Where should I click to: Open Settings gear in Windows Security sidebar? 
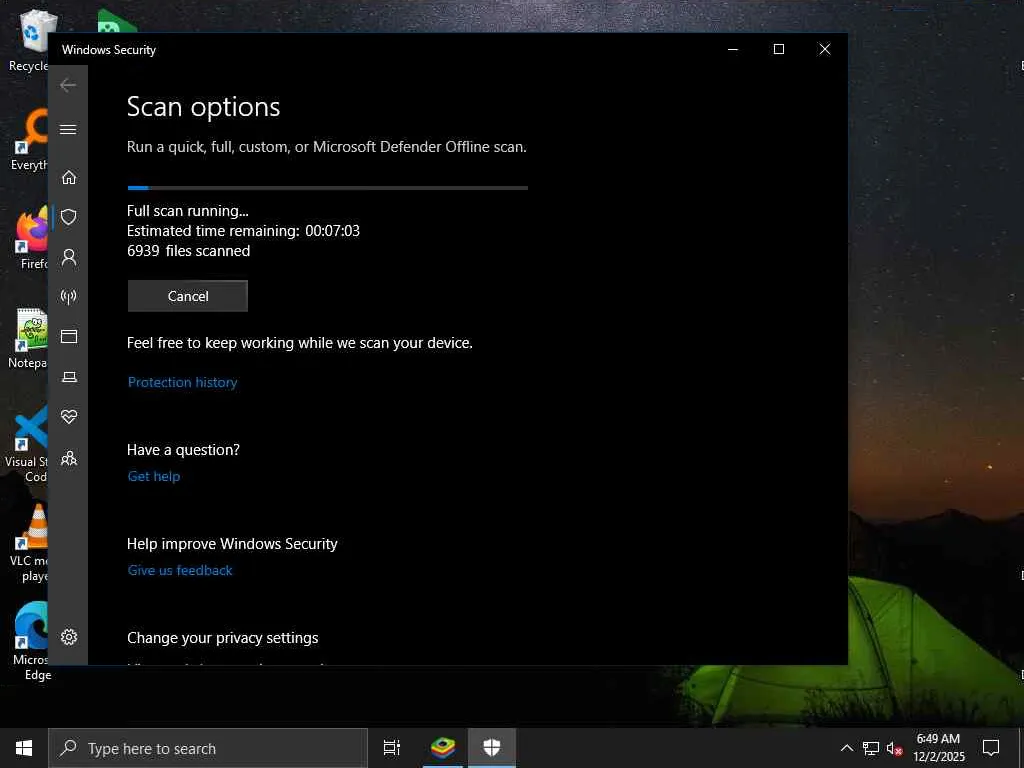tap(69, 637)
